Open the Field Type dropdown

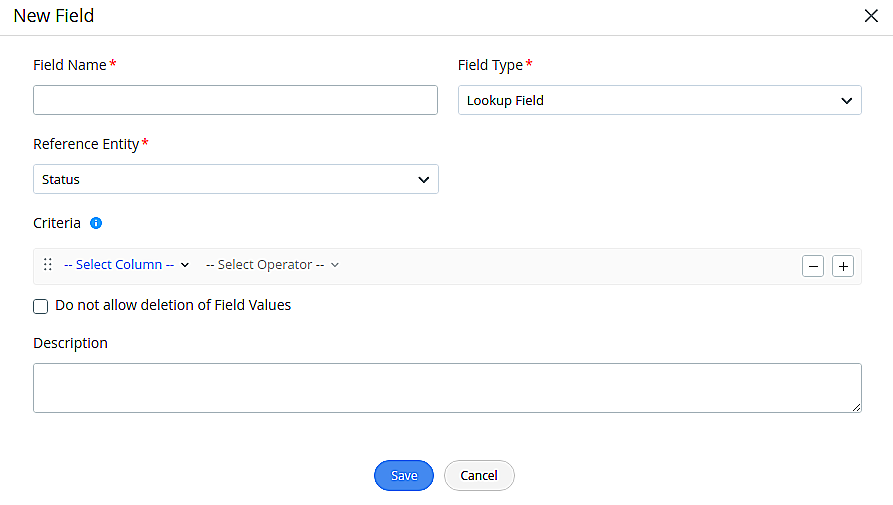659,100
